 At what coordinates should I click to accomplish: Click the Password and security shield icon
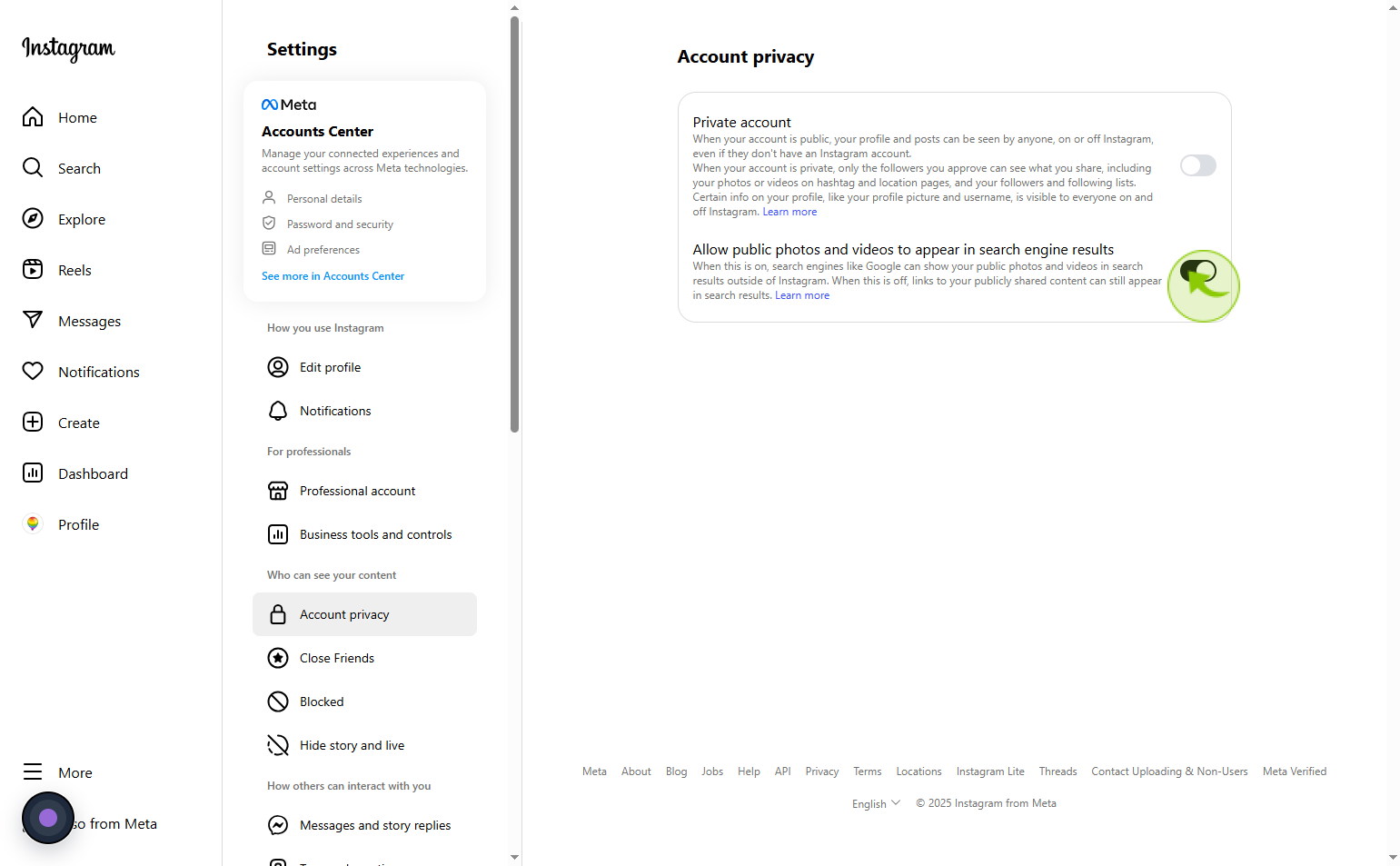(269, 223)
